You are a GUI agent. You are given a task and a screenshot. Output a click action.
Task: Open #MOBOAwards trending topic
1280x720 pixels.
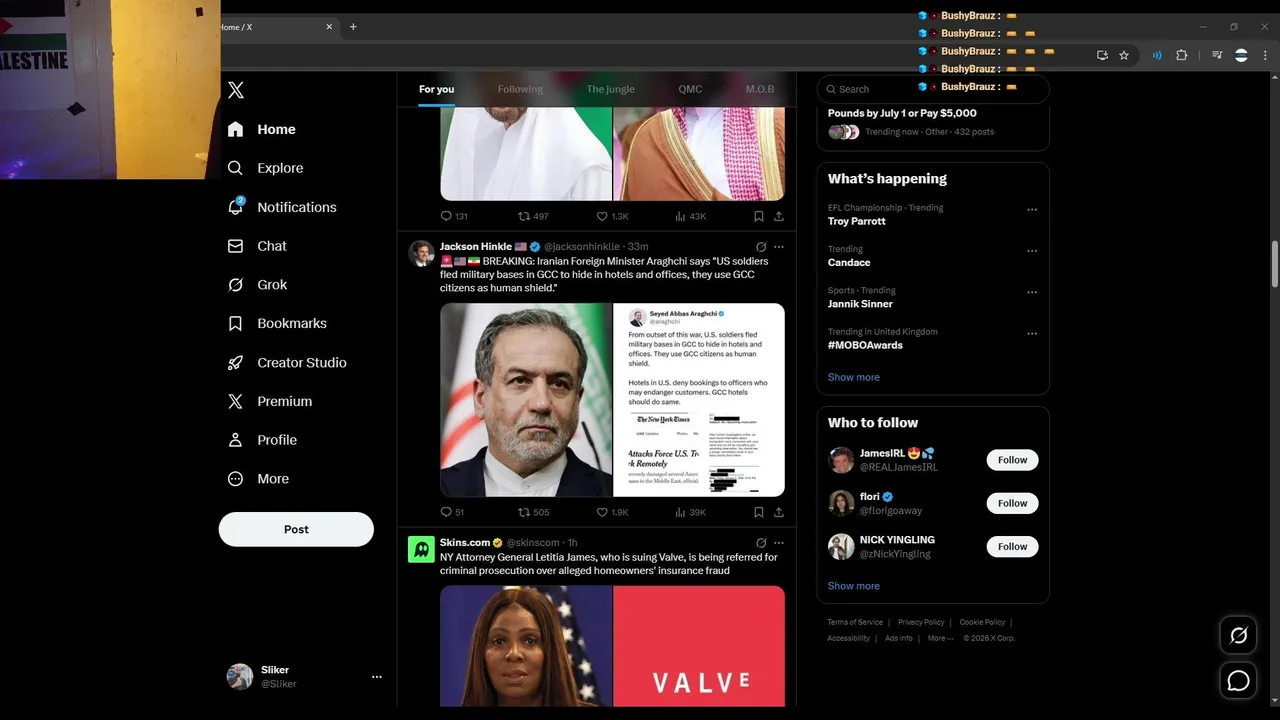coord(865,345)
